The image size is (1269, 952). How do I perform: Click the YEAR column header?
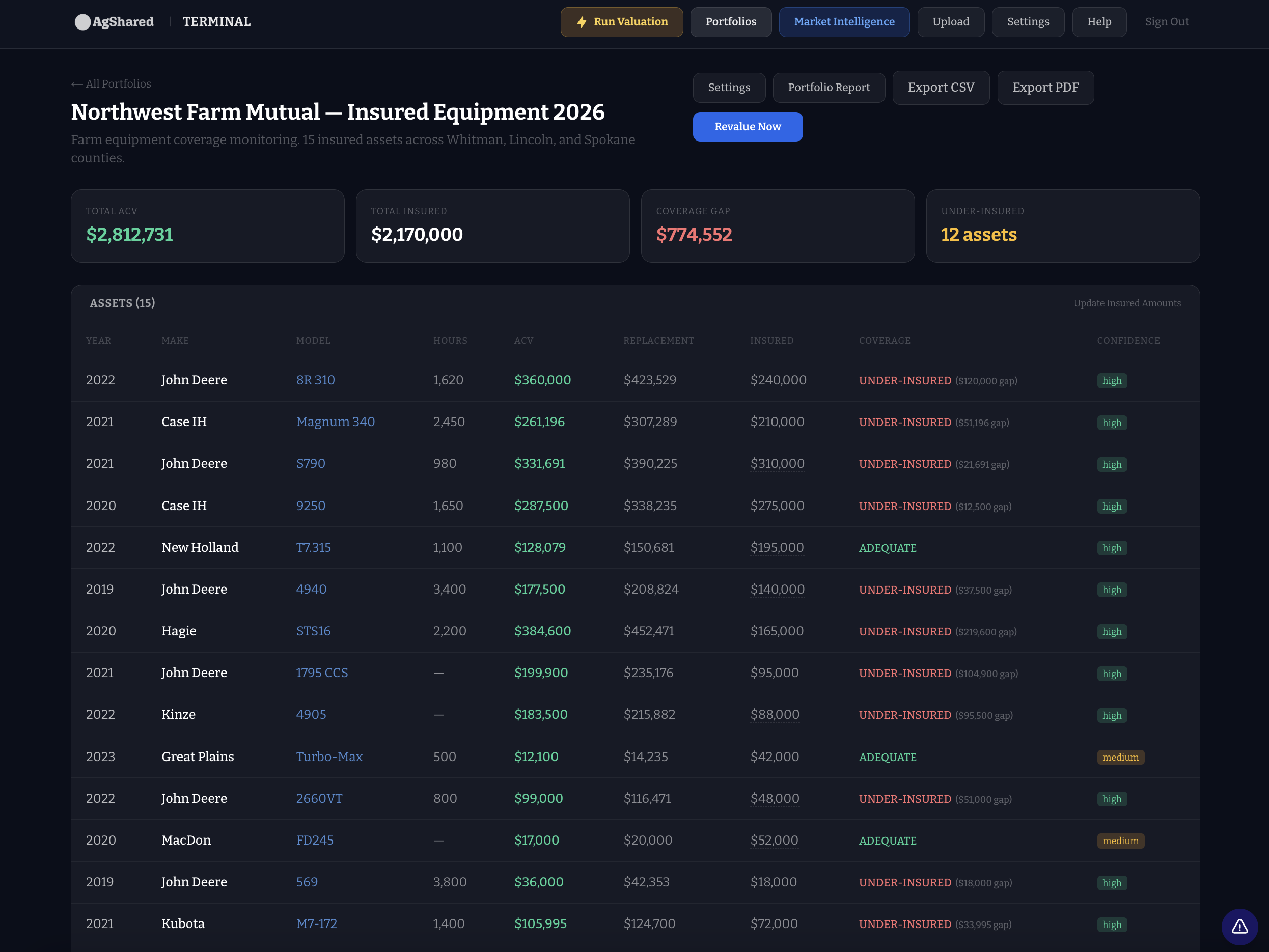click(x=99, y=341)
